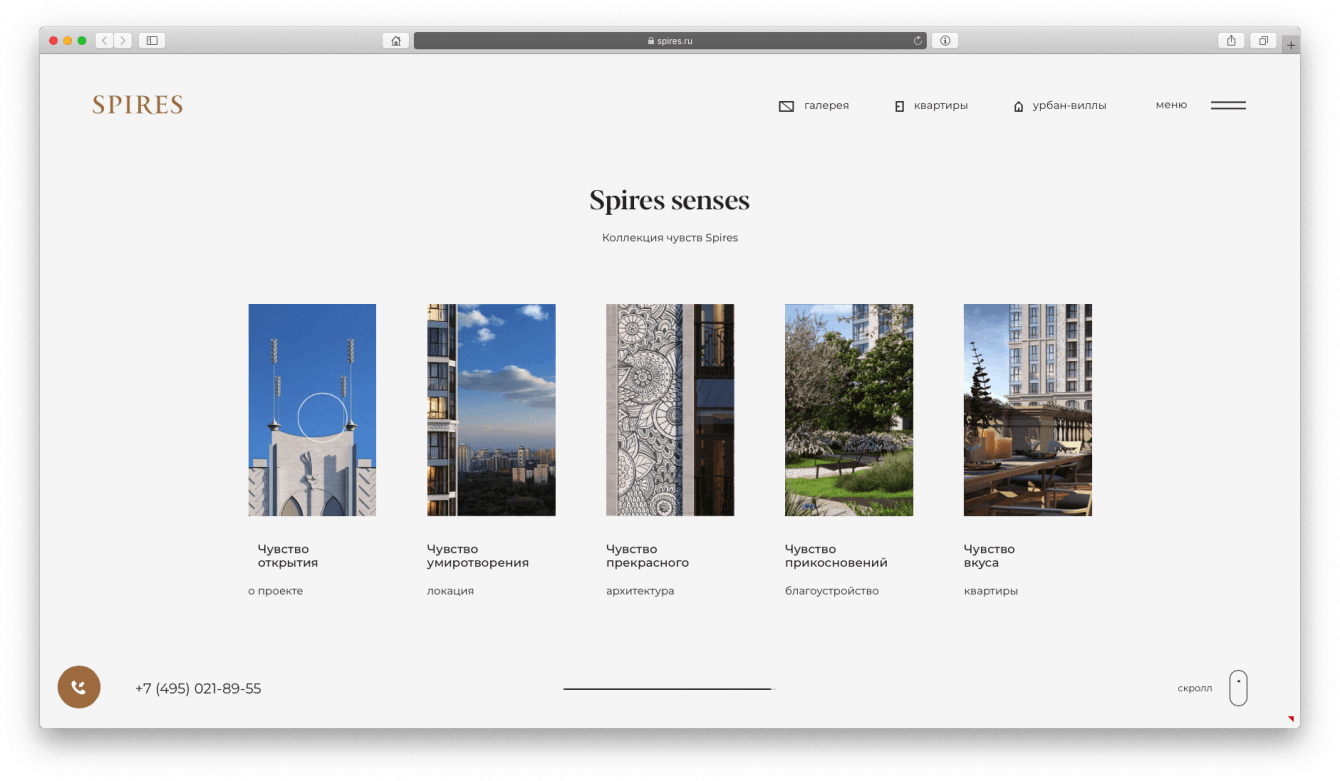1340x781 pixels.
Task: Click the SPIRES logo
Action: [x=138, y=105]
